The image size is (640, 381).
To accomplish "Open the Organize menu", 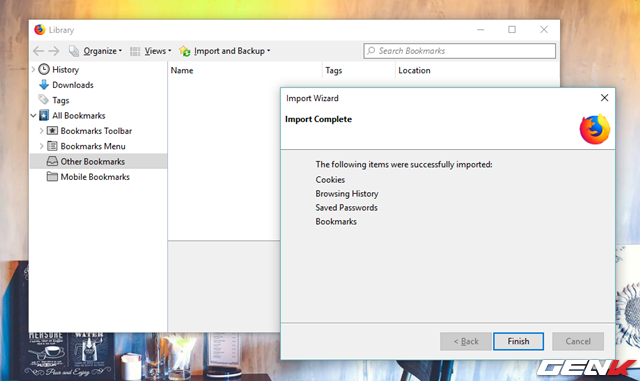I will (x=102, y=51).
